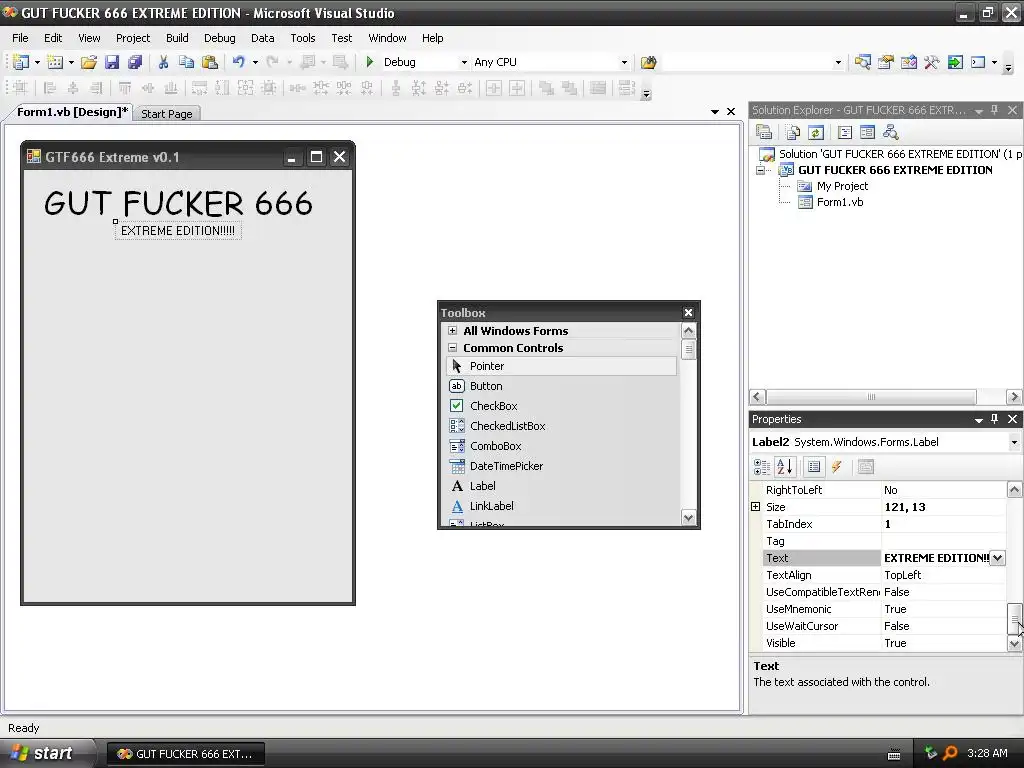Open the Object Browser toolbar icon
Screen dimensions: 1024x768
point(909,62)
